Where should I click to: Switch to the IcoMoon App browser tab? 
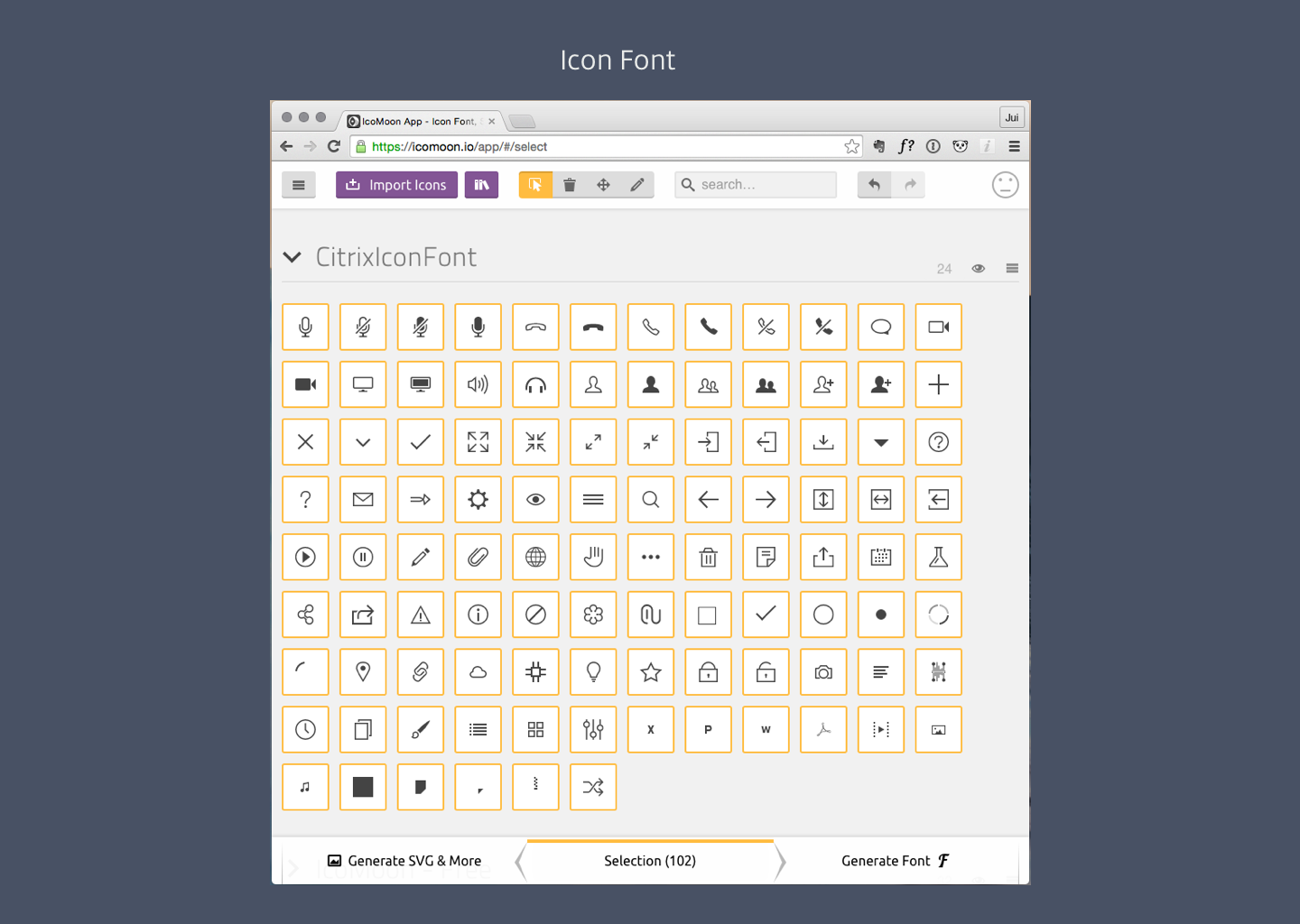pos(421,121)
